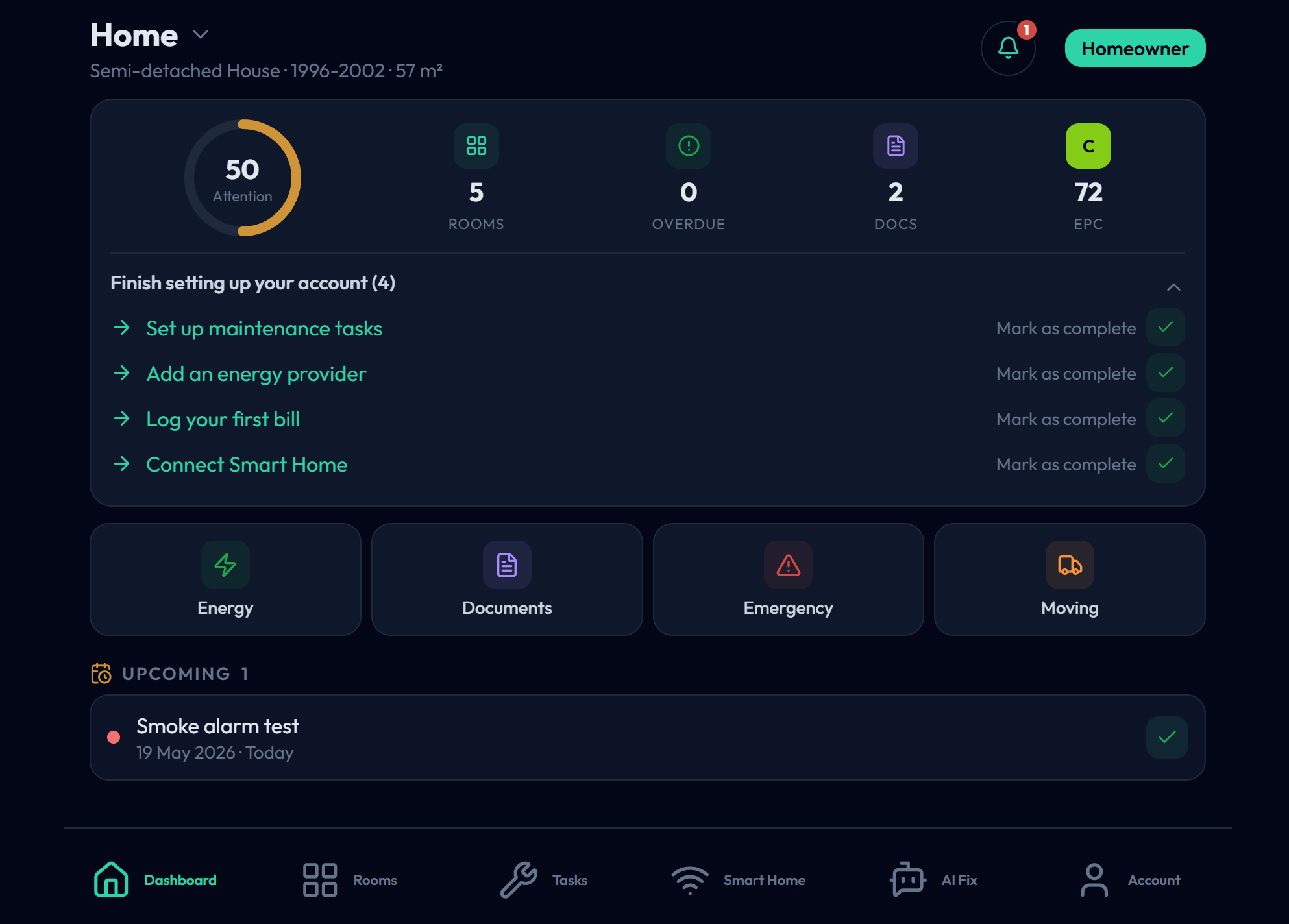Open Log your first bill link

[x=223, y=419]
